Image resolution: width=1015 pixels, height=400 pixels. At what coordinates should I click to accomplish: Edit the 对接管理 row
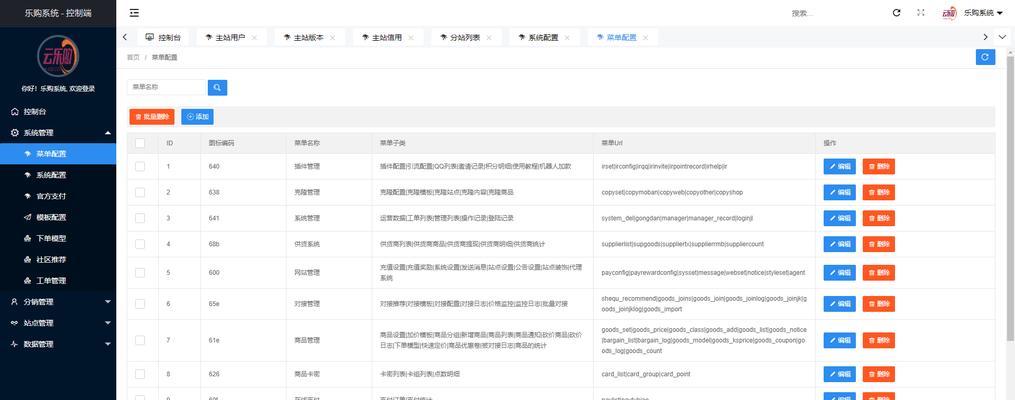(x=840, y=304)
